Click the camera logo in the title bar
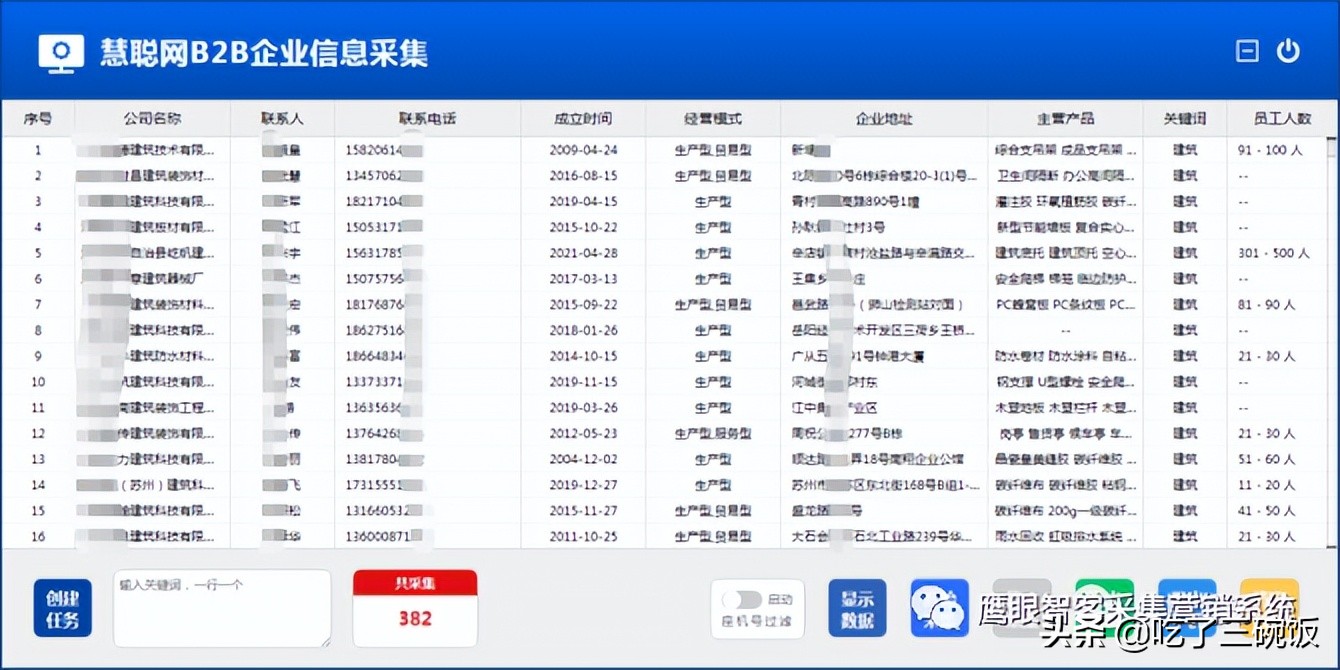 click(x=60, y=51)
